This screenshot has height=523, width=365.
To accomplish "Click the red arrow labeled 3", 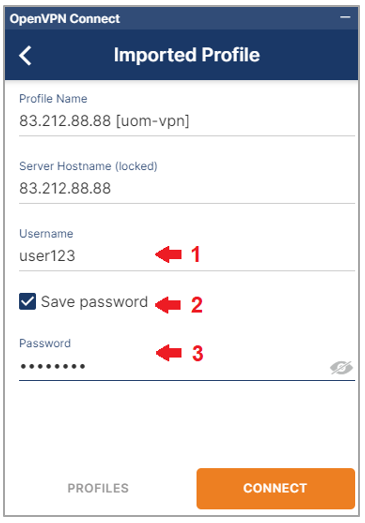I will click(x=169, y=353).
